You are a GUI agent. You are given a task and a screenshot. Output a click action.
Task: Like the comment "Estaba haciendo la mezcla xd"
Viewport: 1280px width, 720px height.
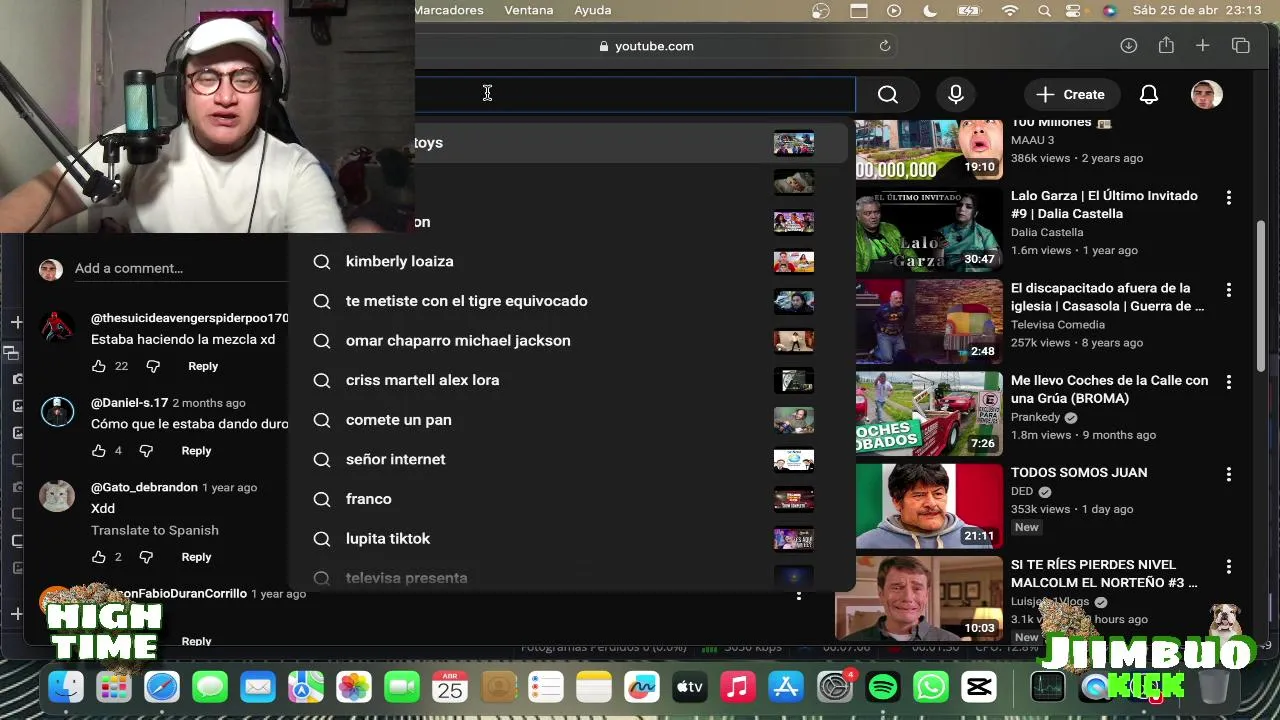click(99, 366)
